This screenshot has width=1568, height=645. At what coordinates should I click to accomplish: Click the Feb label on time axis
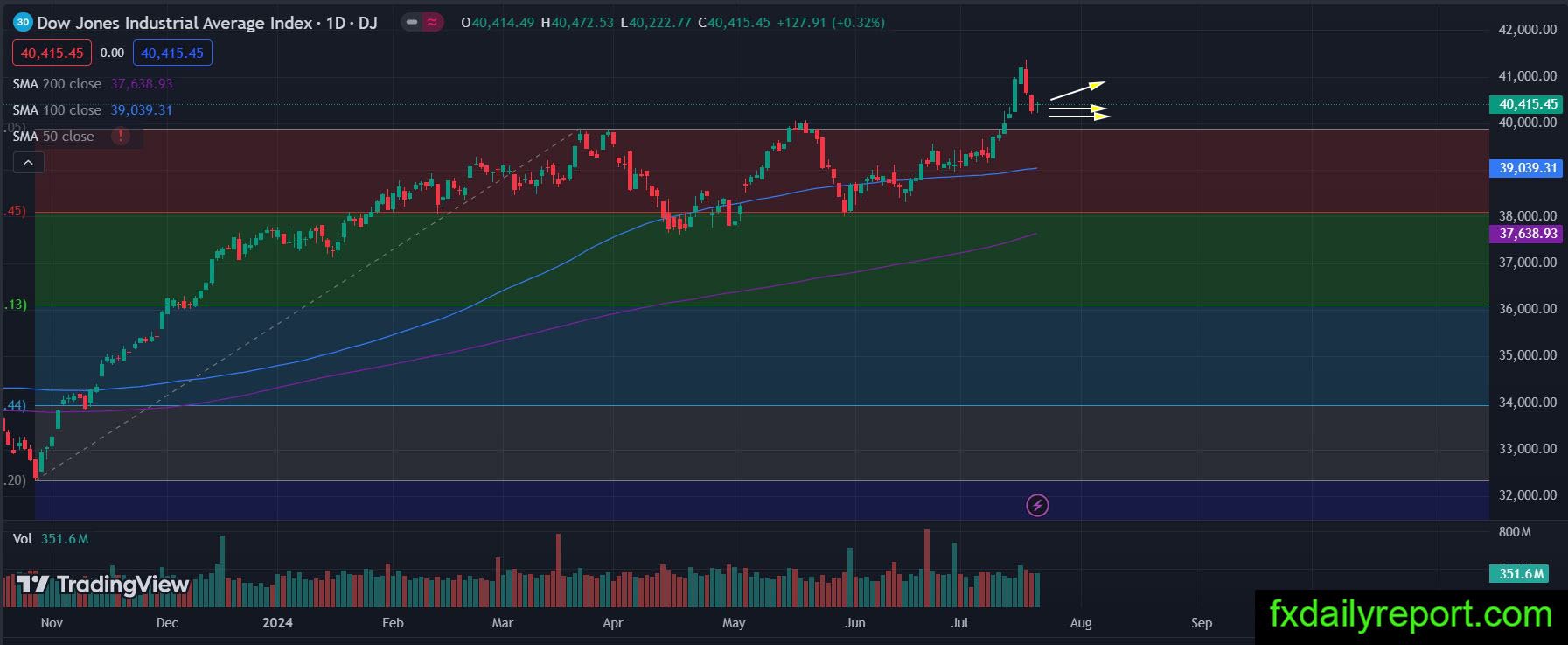(394, 623)
